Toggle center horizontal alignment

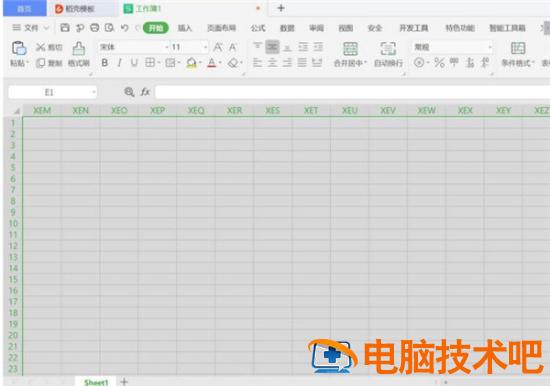click(272, 63)
